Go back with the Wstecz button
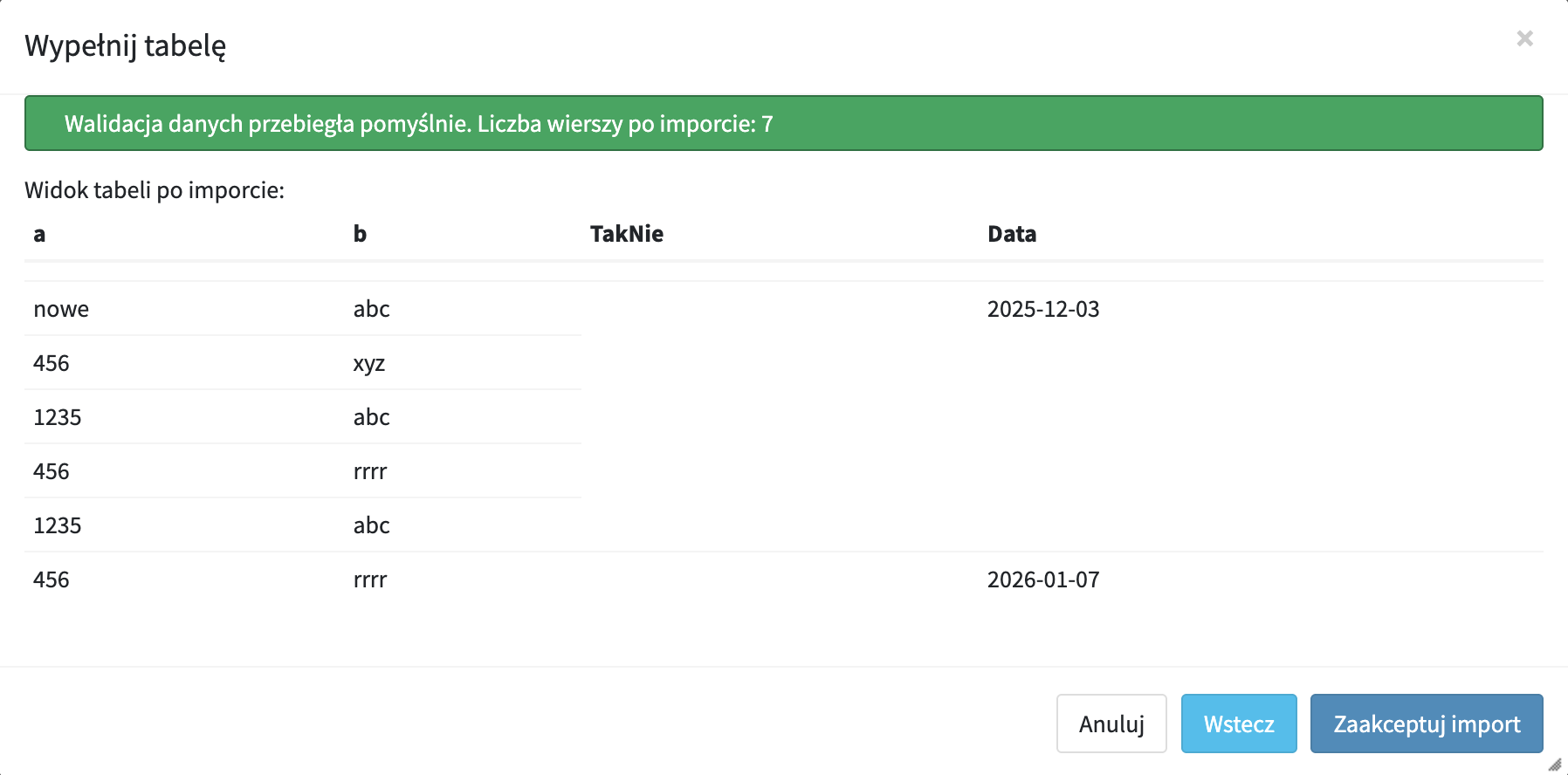 coord(1238,724)
